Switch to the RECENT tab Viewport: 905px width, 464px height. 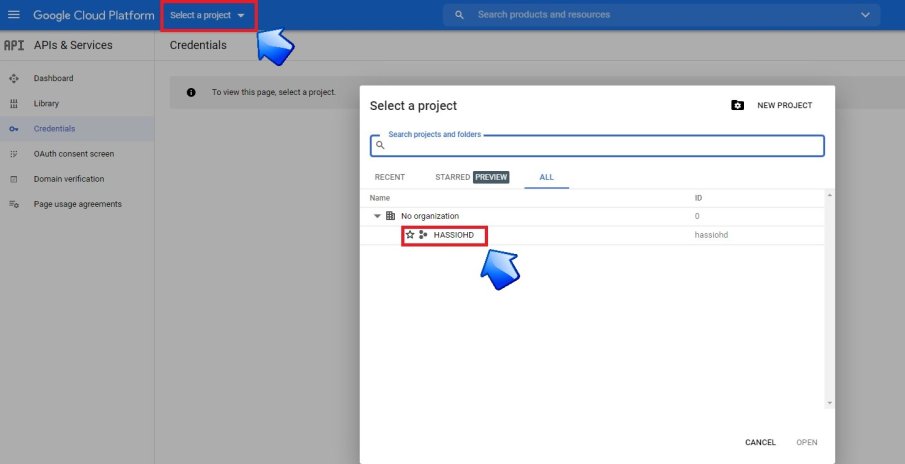point(390,177)
